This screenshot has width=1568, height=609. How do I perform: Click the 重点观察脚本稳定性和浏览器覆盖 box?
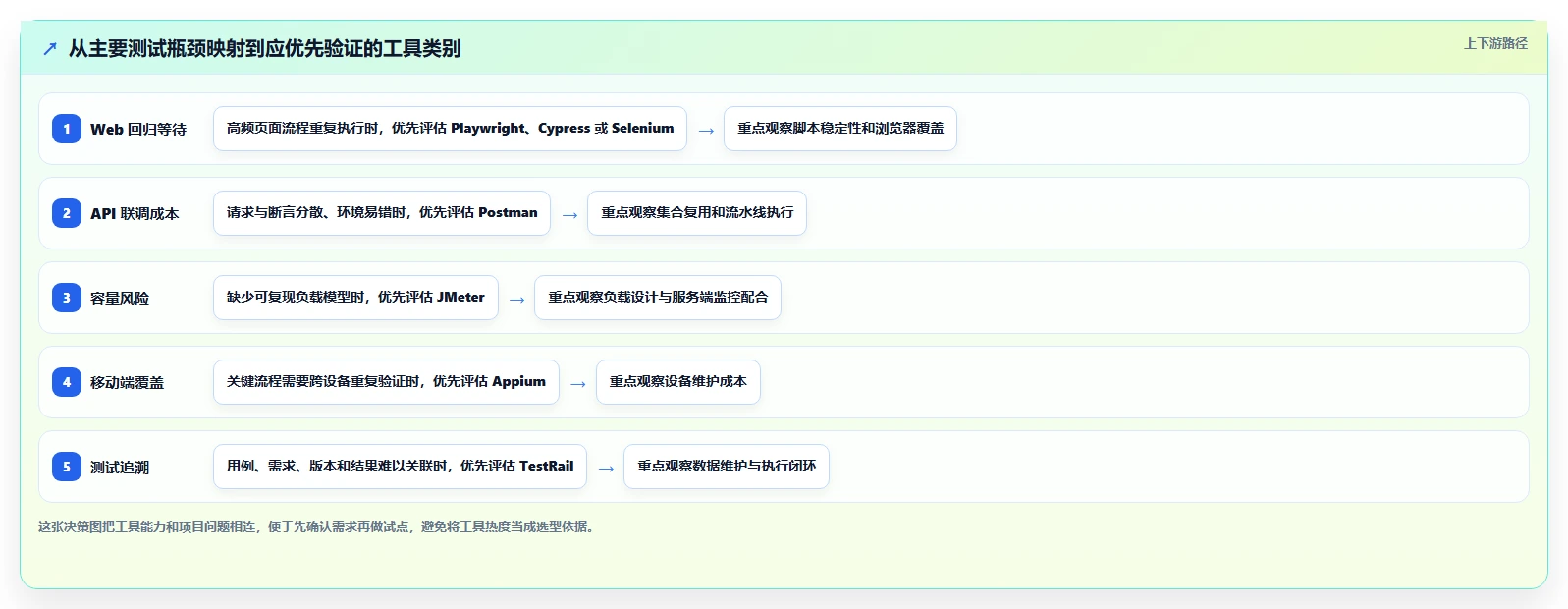840,129
